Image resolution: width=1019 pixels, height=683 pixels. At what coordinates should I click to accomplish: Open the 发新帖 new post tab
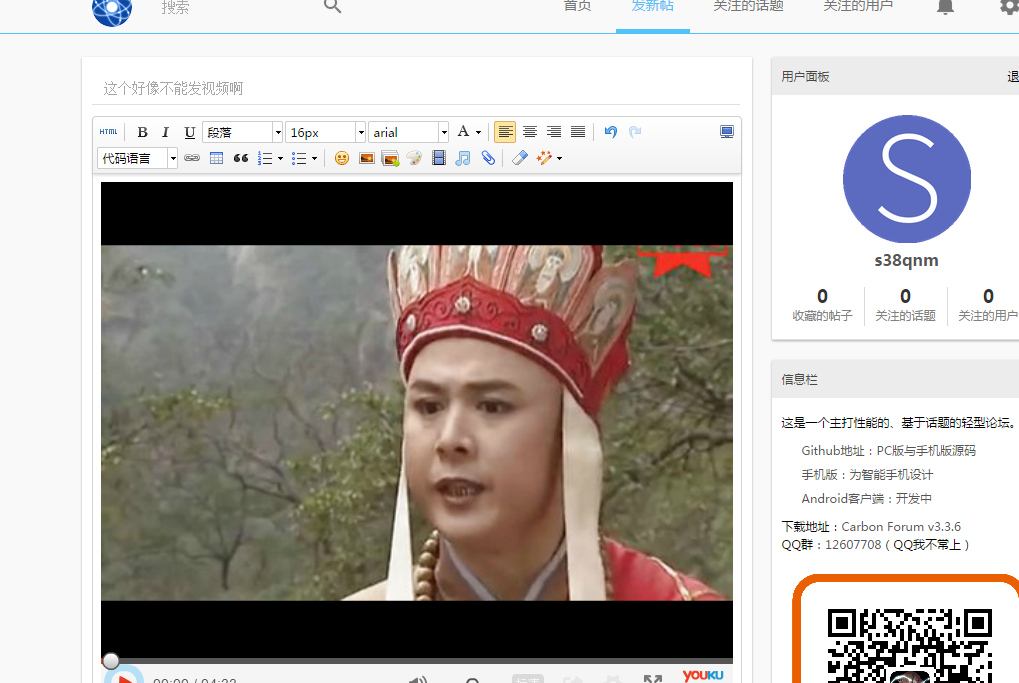tap(652, 6)
